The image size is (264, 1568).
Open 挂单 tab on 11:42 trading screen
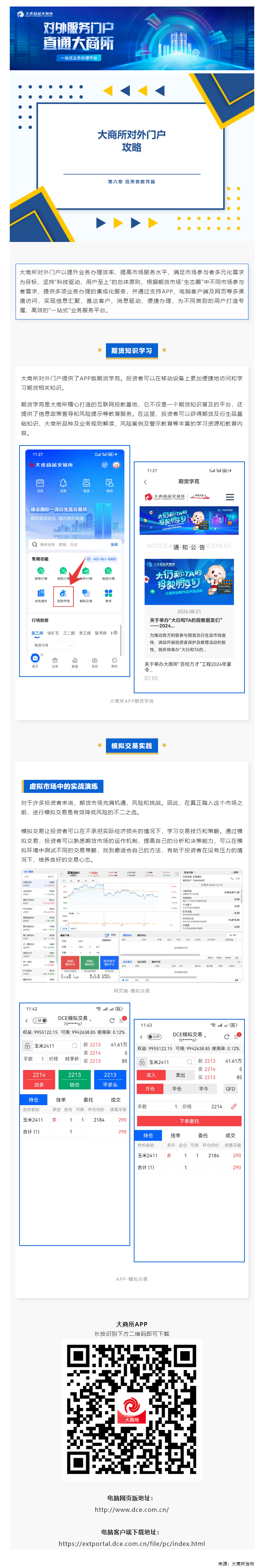[61, 1100]
